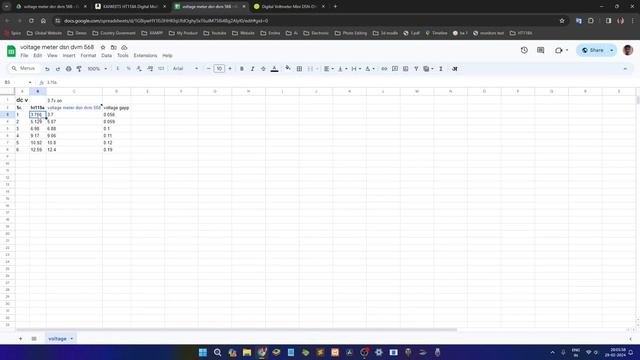Open the View menu
Image resolution: width=640 pixels, height=360 pixels.
[52, 56]
